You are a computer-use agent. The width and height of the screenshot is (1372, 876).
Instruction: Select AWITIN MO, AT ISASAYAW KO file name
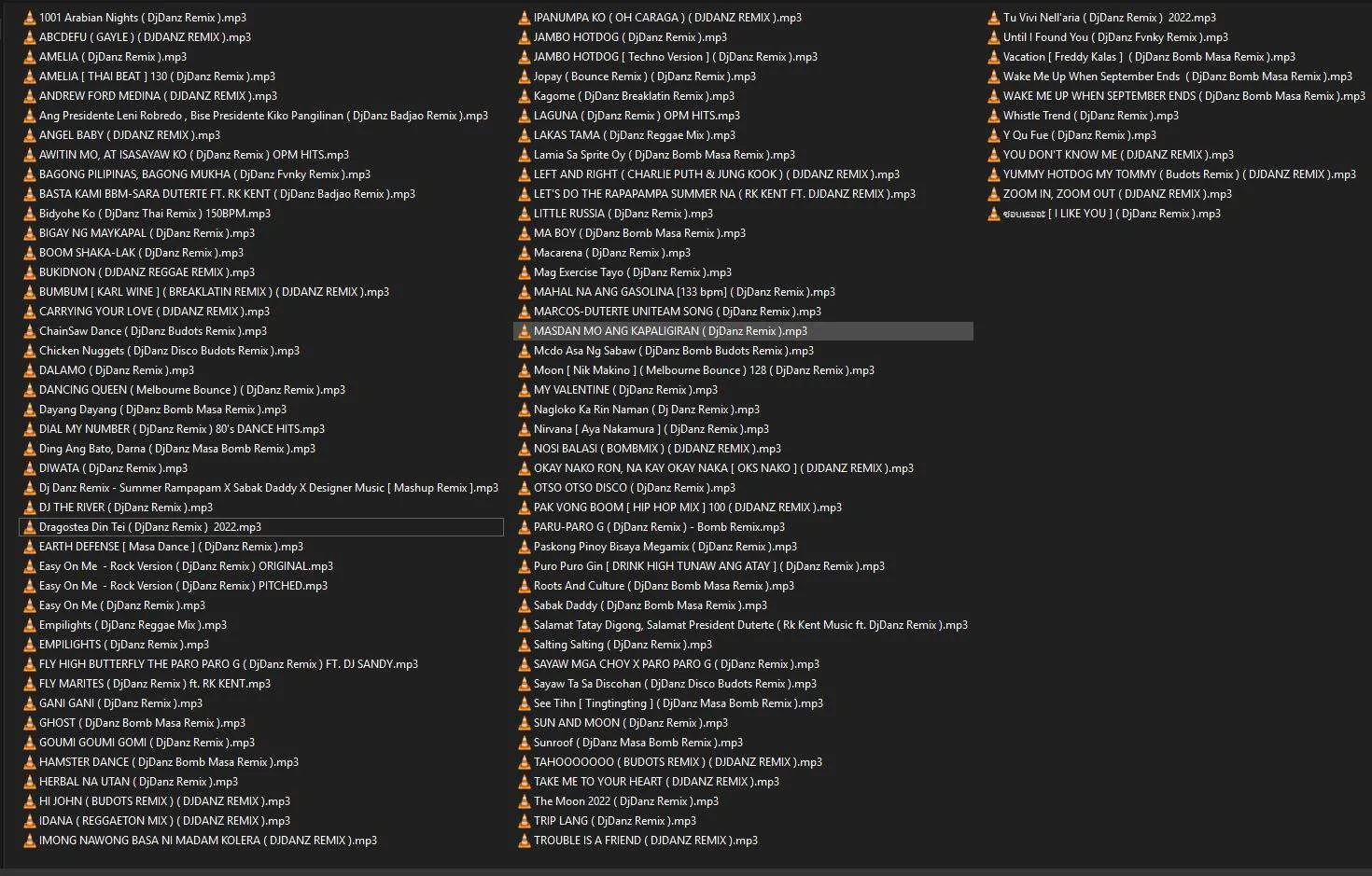[x=194, y=155]
